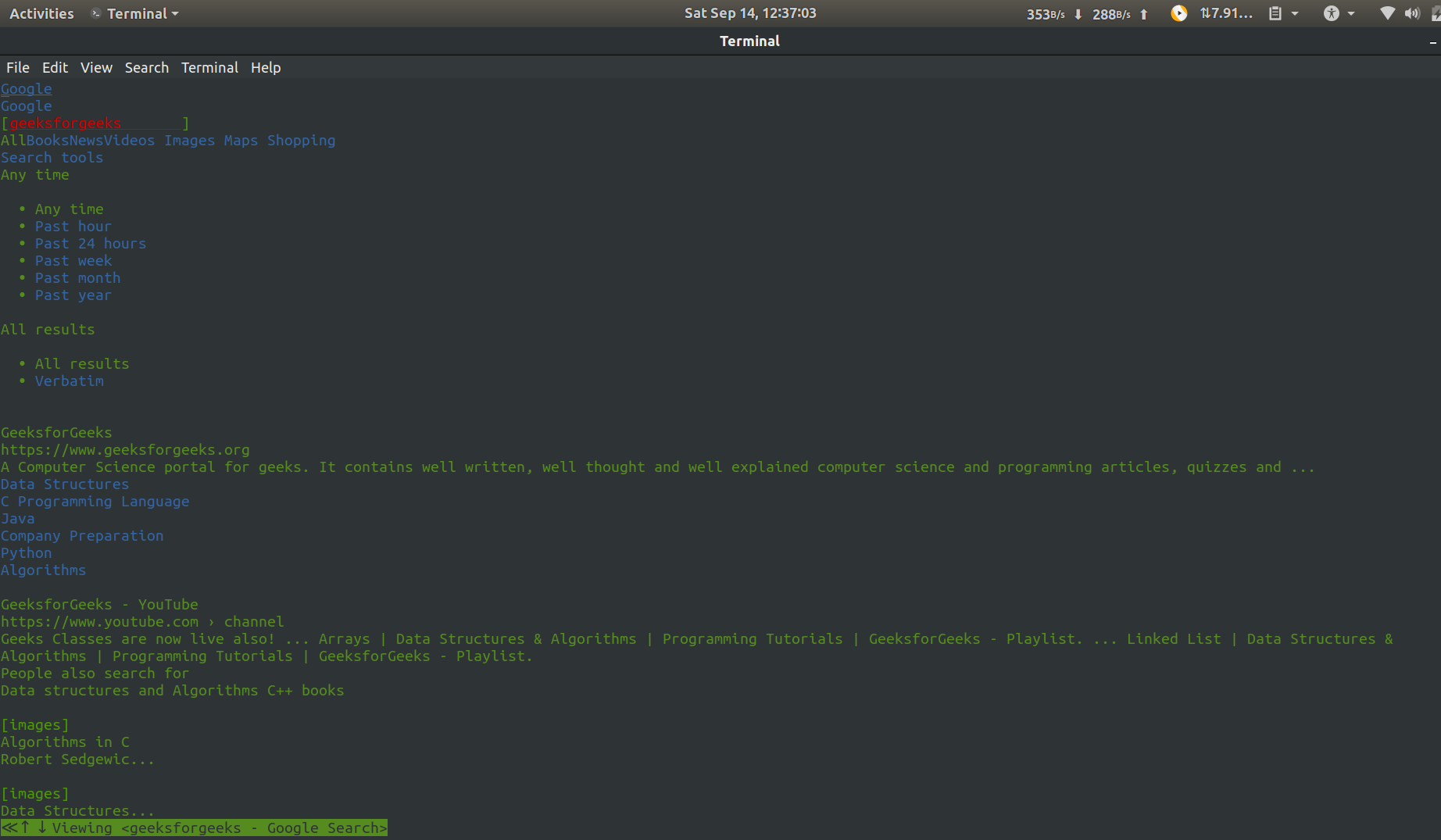Screen dimensions: 1441x840
Task: Follow the underlined Google link on the first line
Action: click(x=27, y=89)
